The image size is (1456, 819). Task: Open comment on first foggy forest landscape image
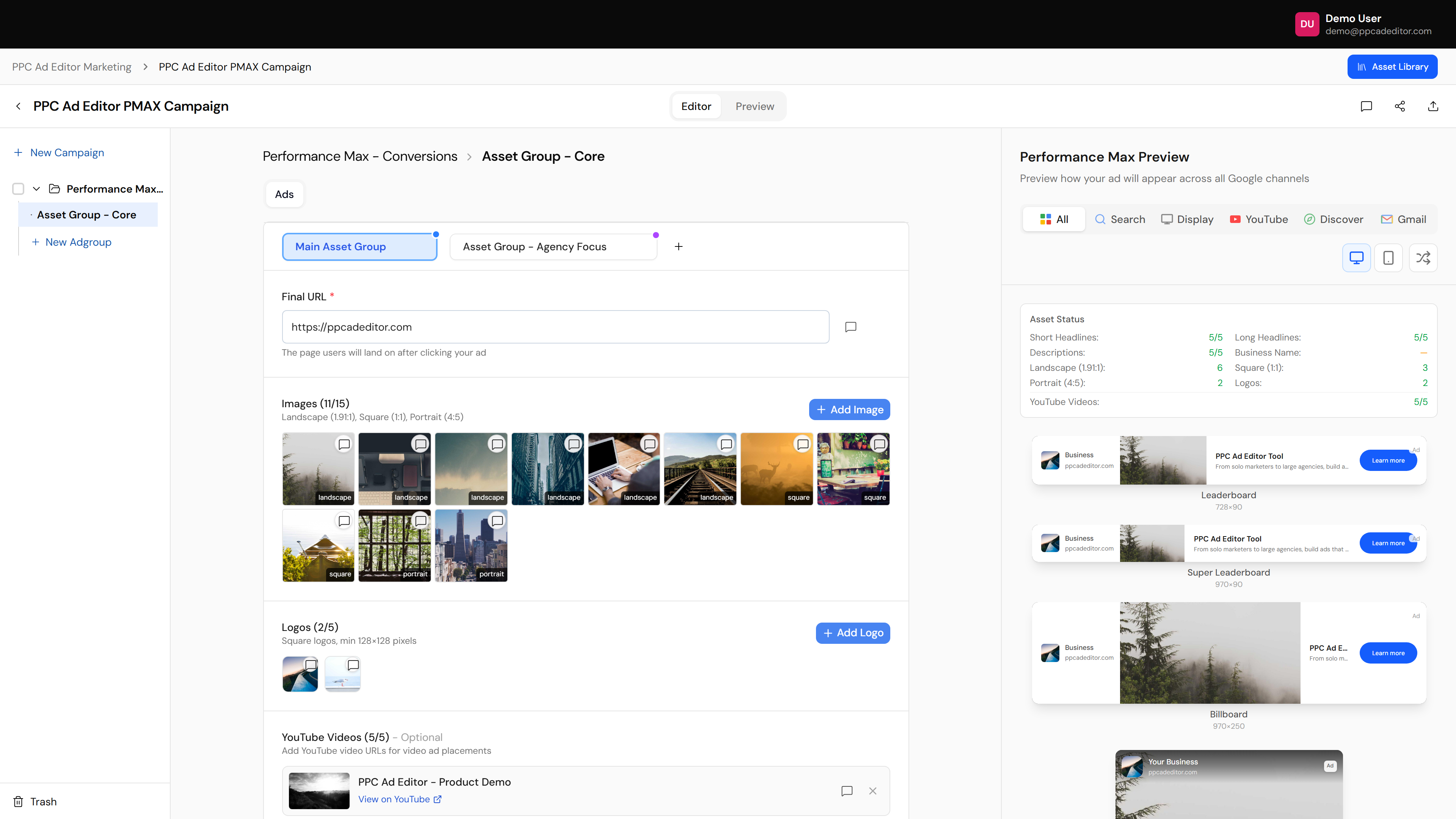344,444
